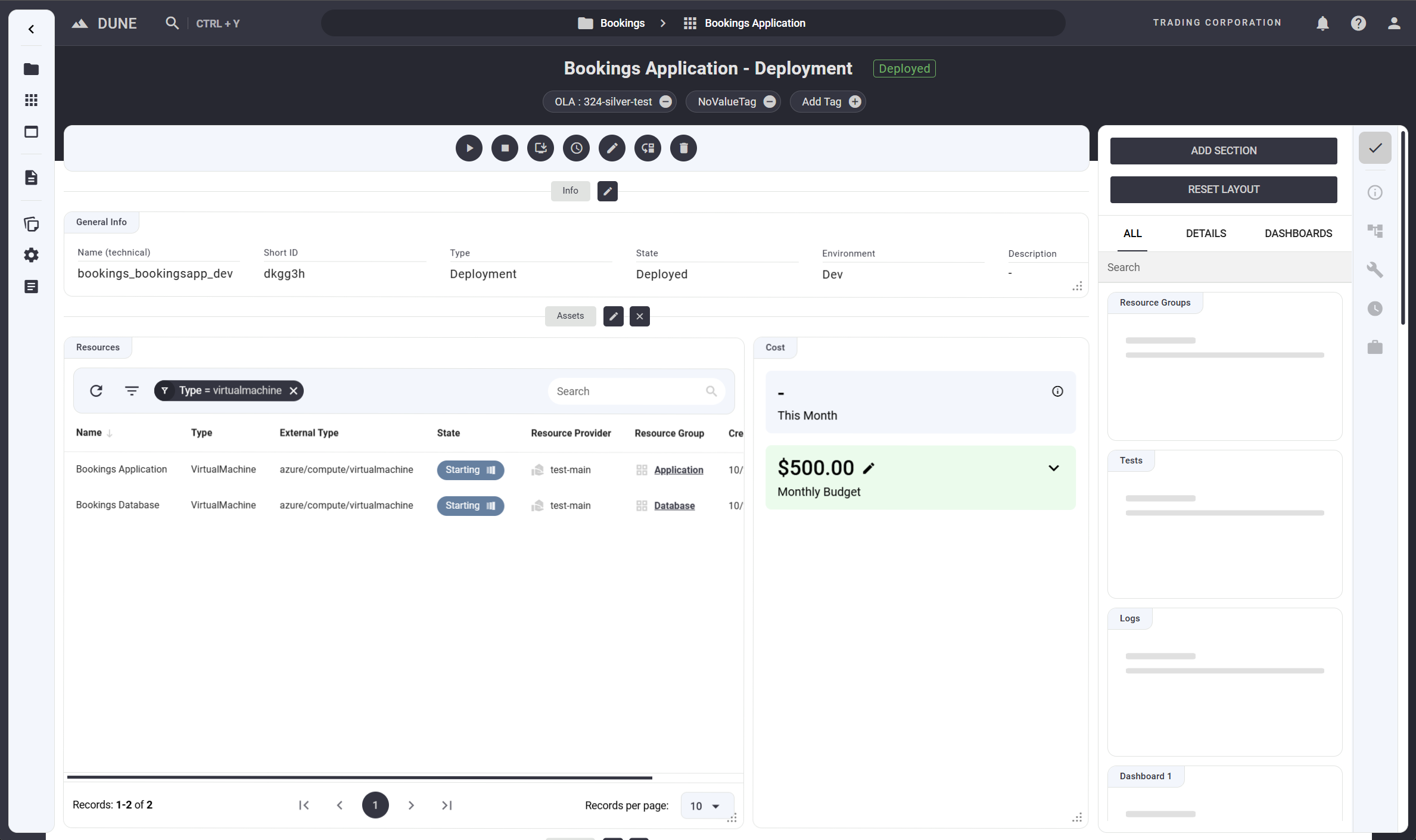Open the Records per page dropdown
The image size is (1416, 840).
(705, 805)
